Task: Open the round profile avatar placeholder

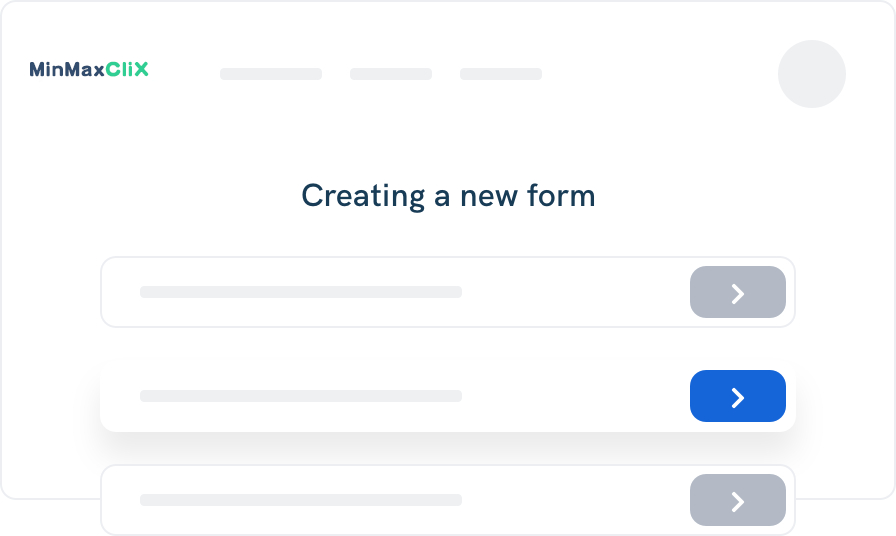Action: pos(811,74)
